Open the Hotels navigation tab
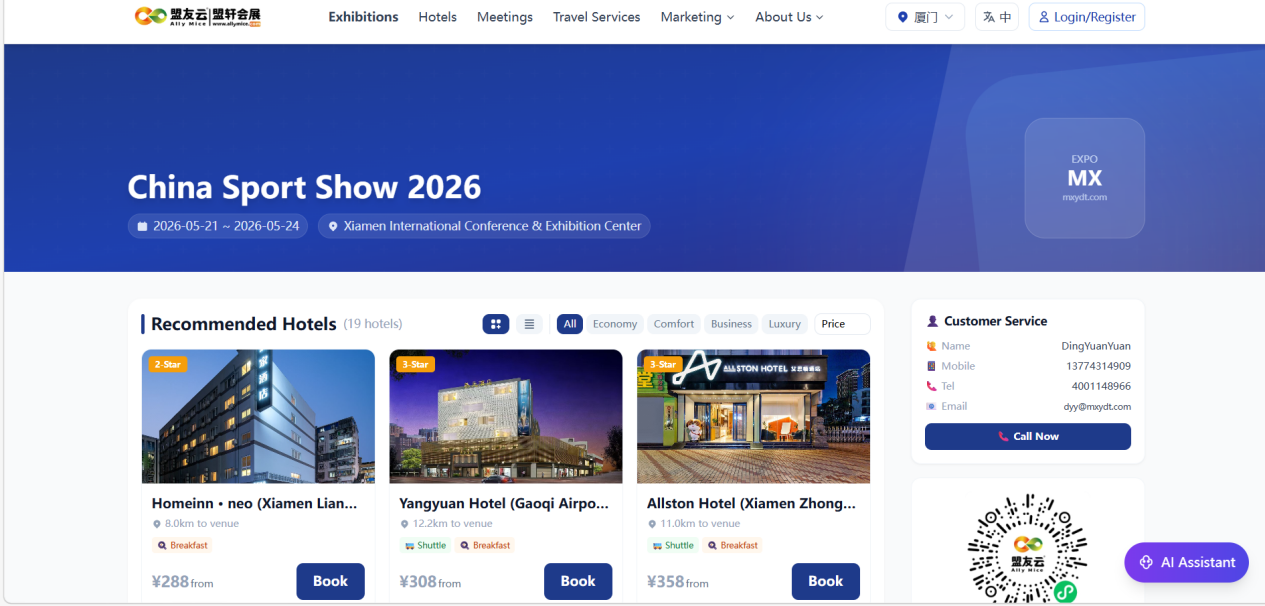Image resolution: width=1265 pixels, height=606 pixels. point(438,17)
